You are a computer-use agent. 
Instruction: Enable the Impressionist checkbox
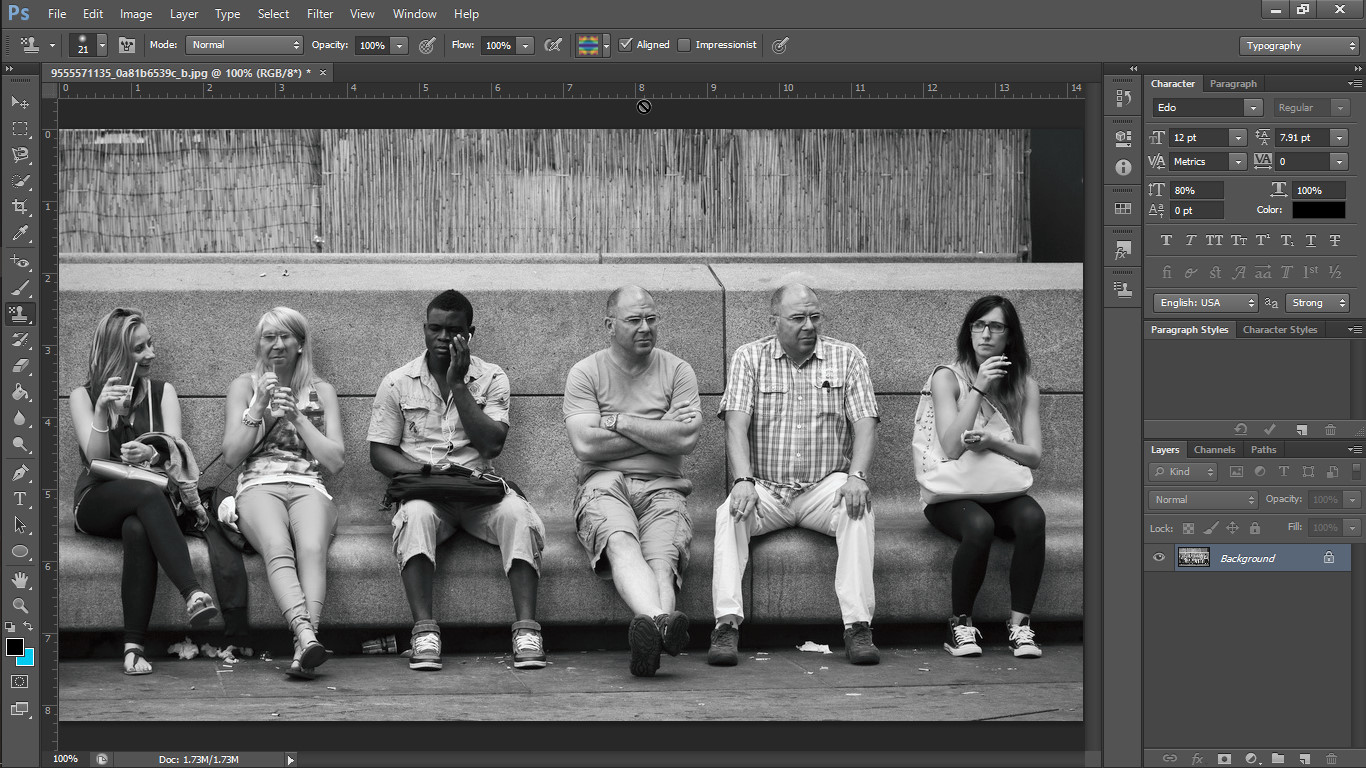click(x=684, y=45)
